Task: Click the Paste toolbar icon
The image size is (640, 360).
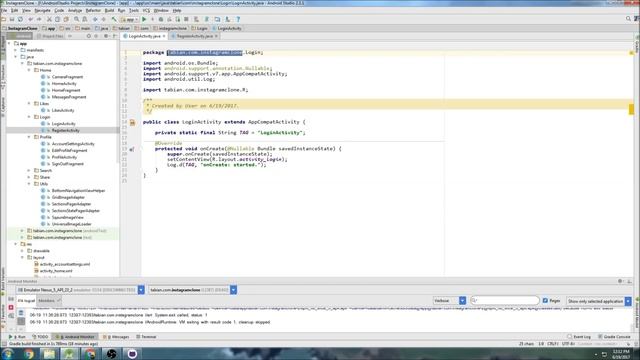Action: [66, 19]
